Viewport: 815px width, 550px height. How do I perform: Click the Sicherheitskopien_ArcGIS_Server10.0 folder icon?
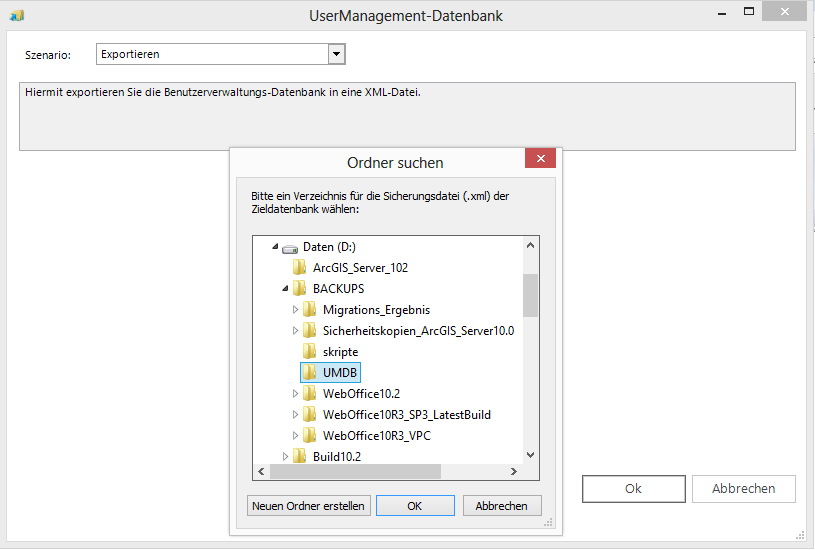[x=309, y=331]
